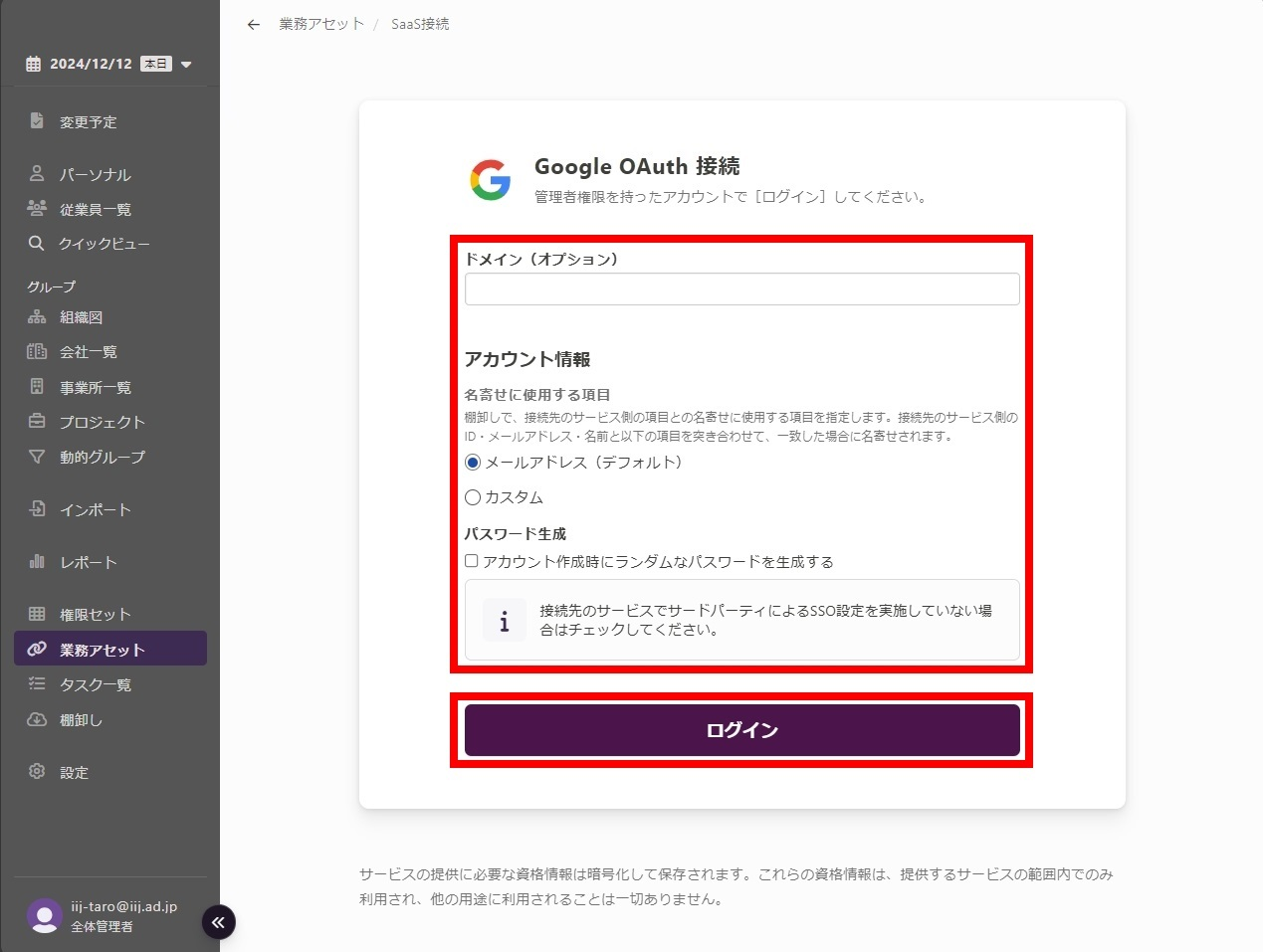
Task: Open タスク一覧 menu item
Action: (96, 684)
